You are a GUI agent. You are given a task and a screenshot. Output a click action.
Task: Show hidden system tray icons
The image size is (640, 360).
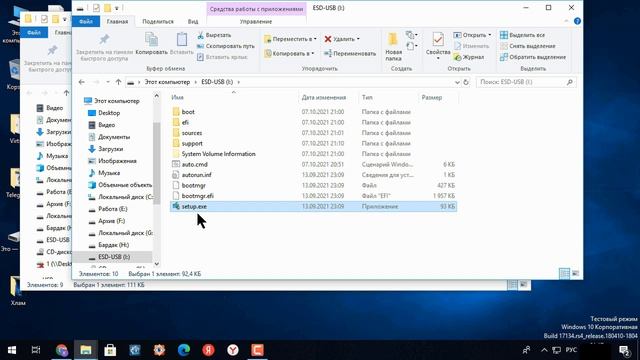tap(544, 350)
